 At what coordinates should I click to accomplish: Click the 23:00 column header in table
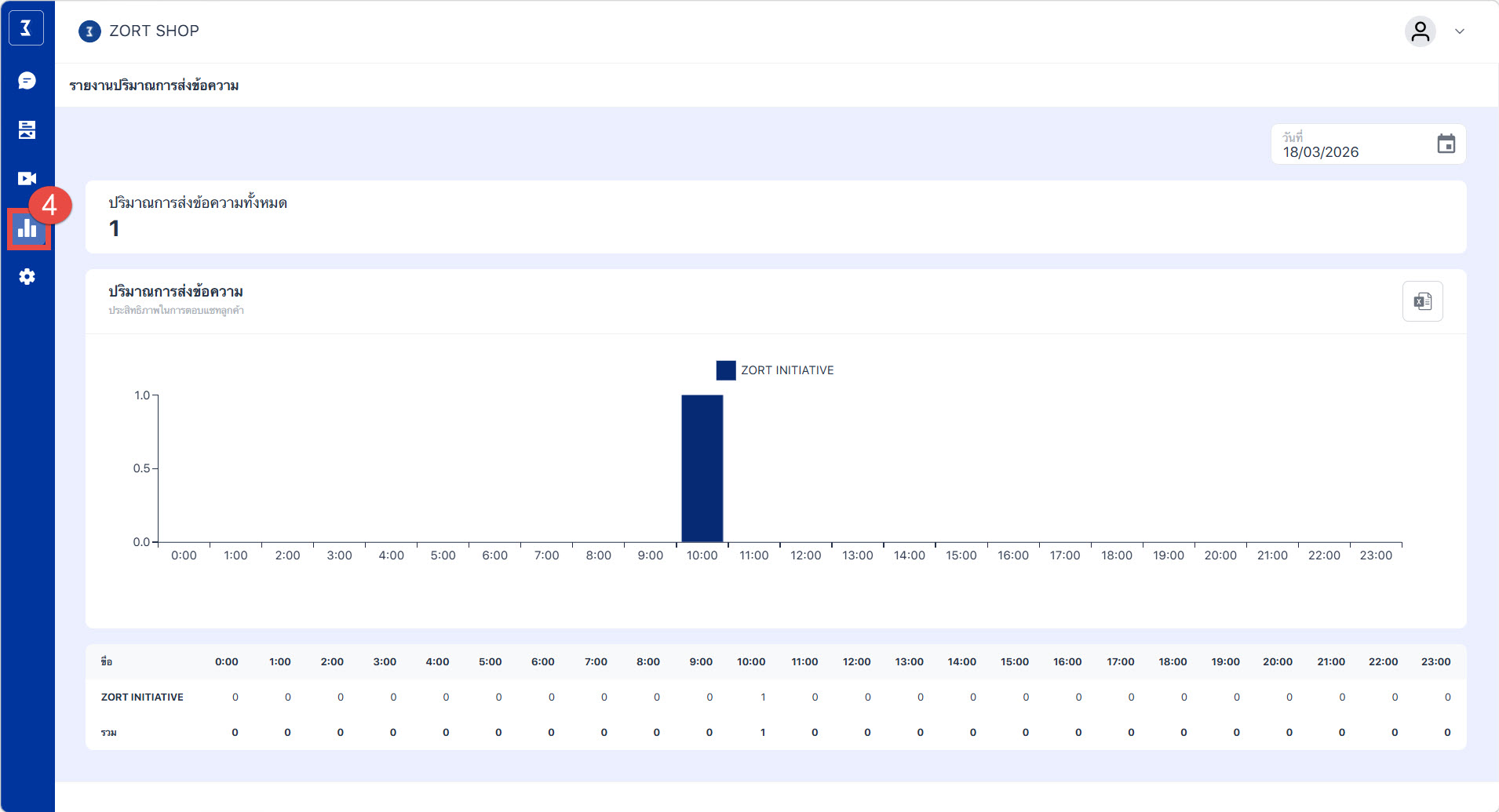[x=1435, y=661]
